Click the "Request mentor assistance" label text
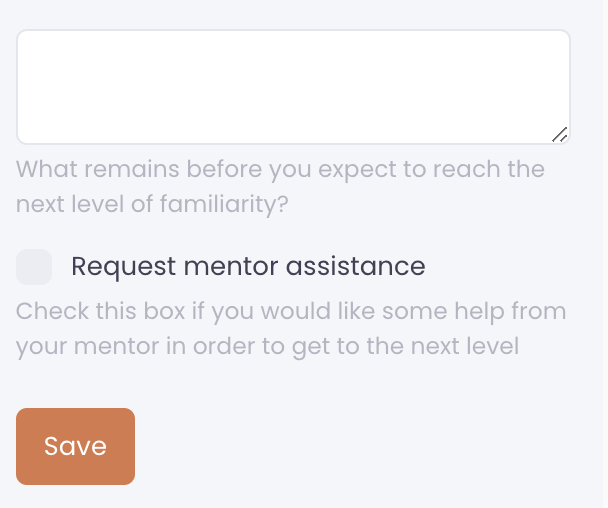This screenshot has width=608, height=508. (248, 267)
